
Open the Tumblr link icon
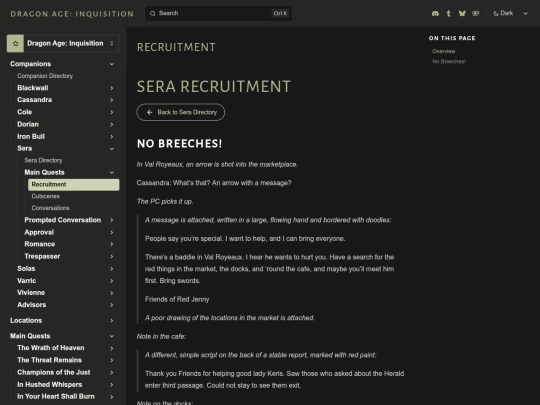pos(448,13)
